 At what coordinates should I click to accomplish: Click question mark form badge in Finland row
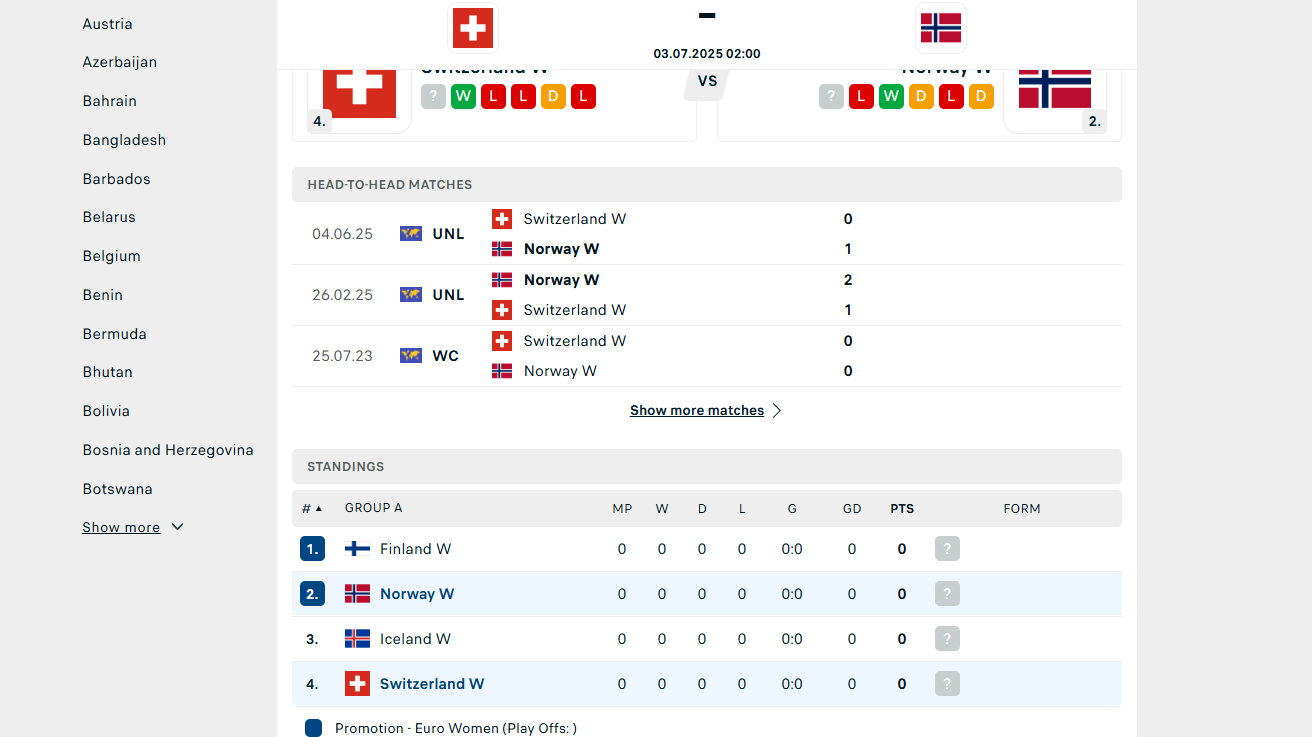pos(947,549)
